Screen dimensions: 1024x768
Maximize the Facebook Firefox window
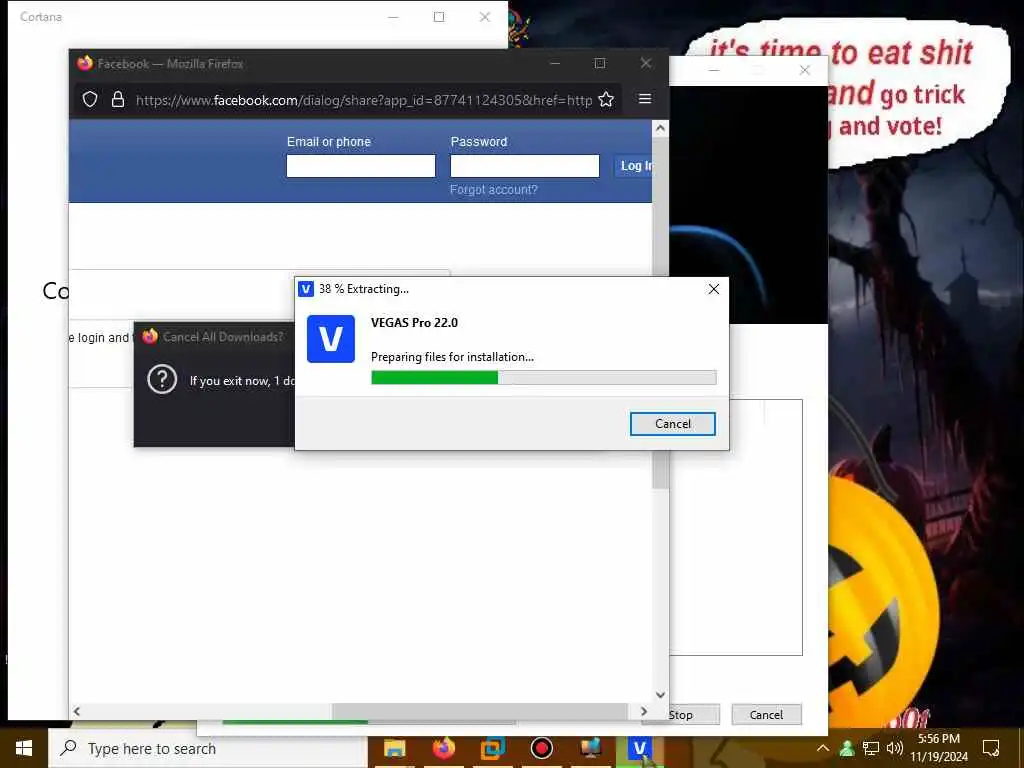(x=600, y=63)
